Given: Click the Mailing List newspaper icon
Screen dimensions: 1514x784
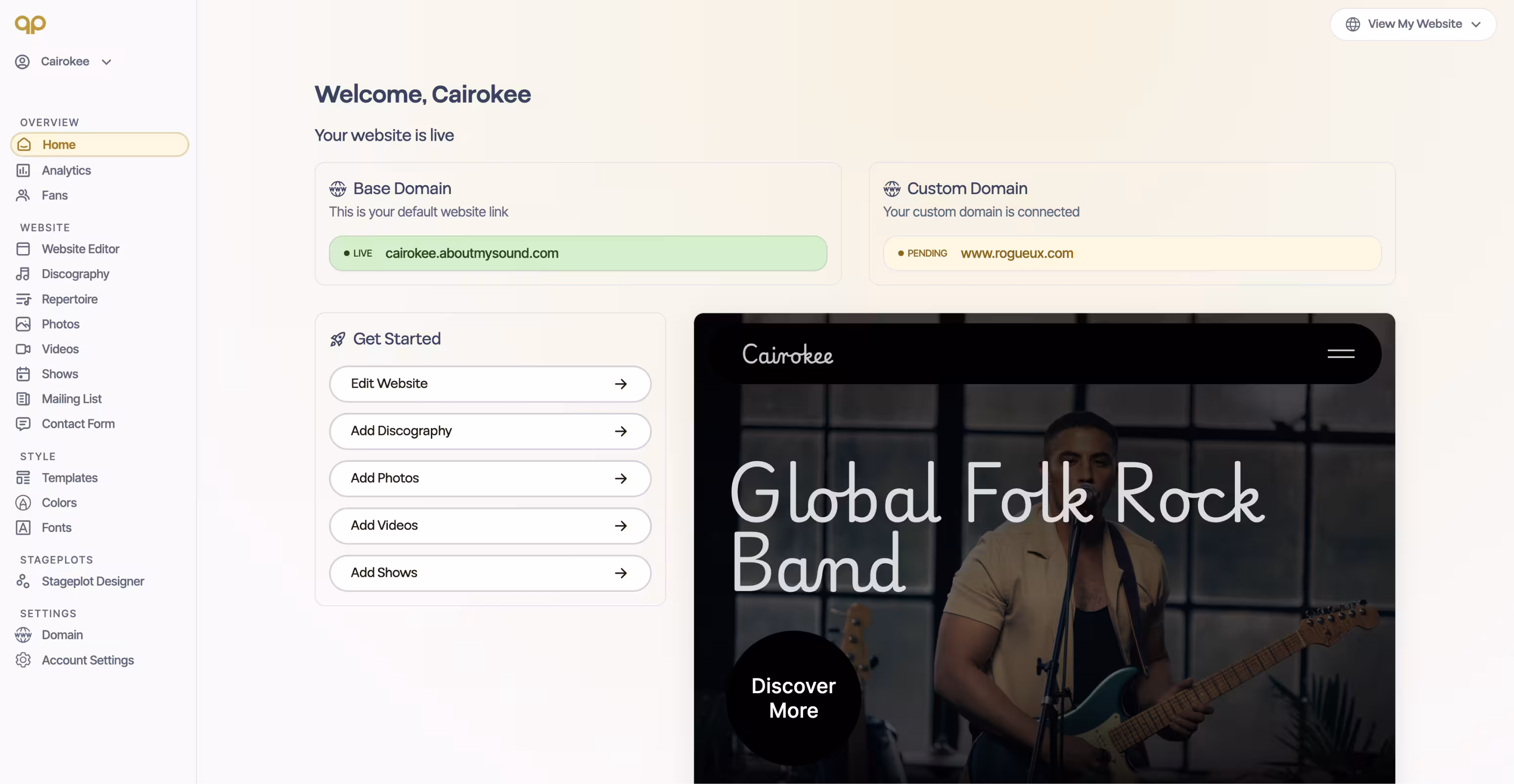Looking at the screenshot, I should [23, 399].
